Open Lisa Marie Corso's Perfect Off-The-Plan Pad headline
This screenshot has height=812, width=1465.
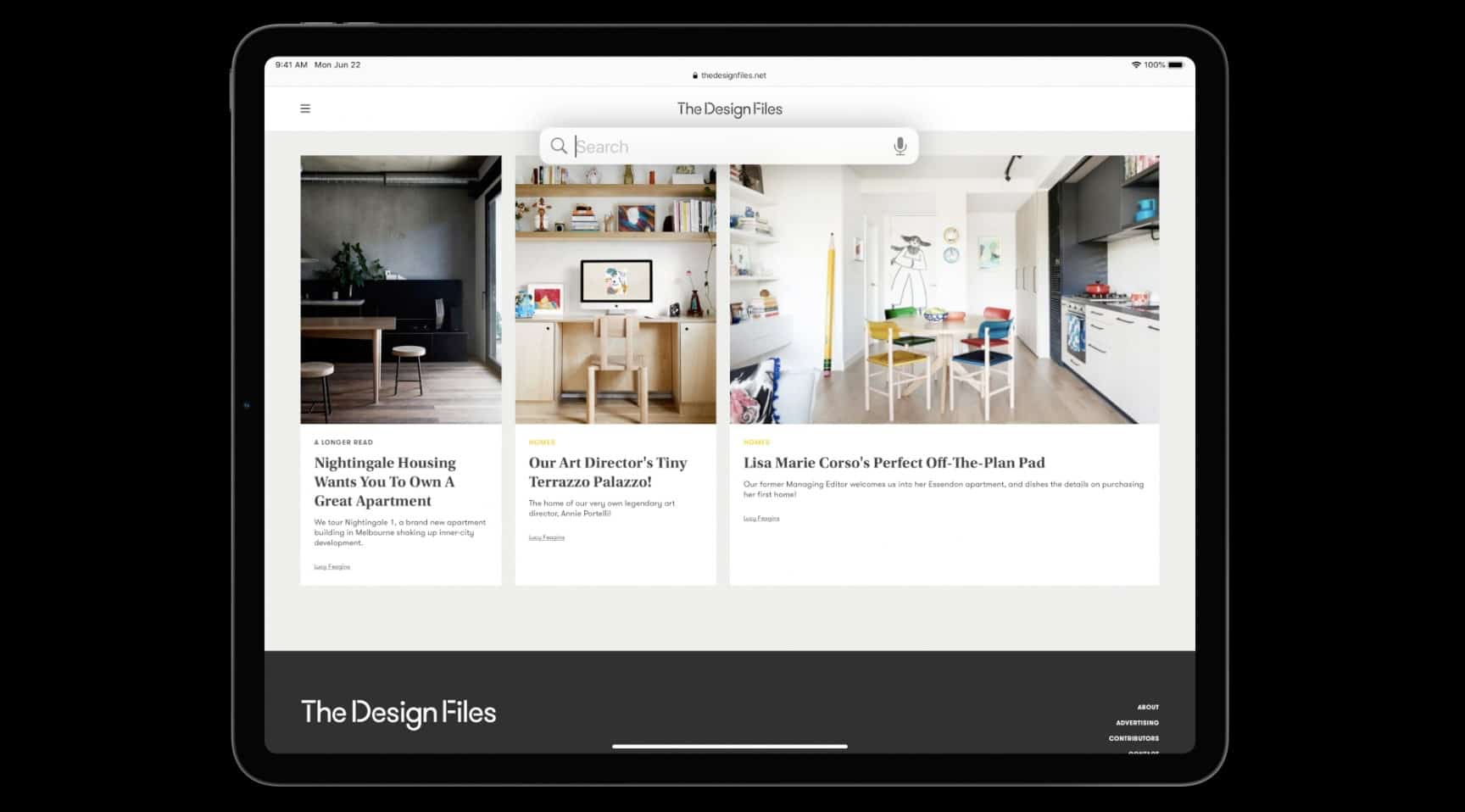click(x=894, y=463)
